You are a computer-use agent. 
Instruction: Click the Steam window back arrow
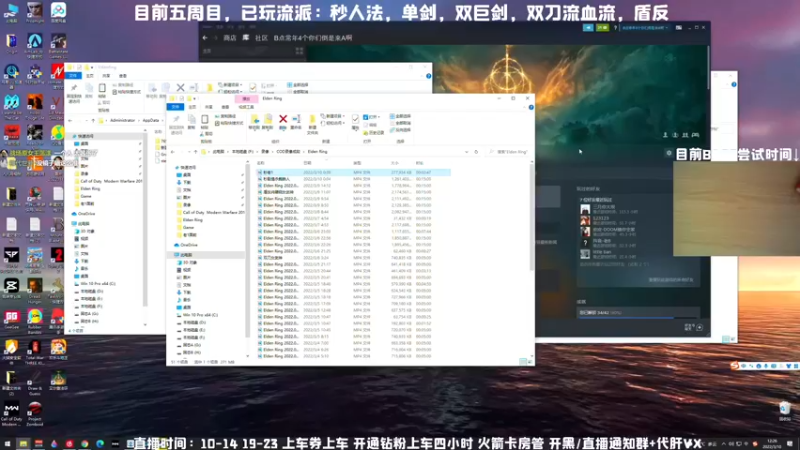pyautogui.click(x=205, y=38)
